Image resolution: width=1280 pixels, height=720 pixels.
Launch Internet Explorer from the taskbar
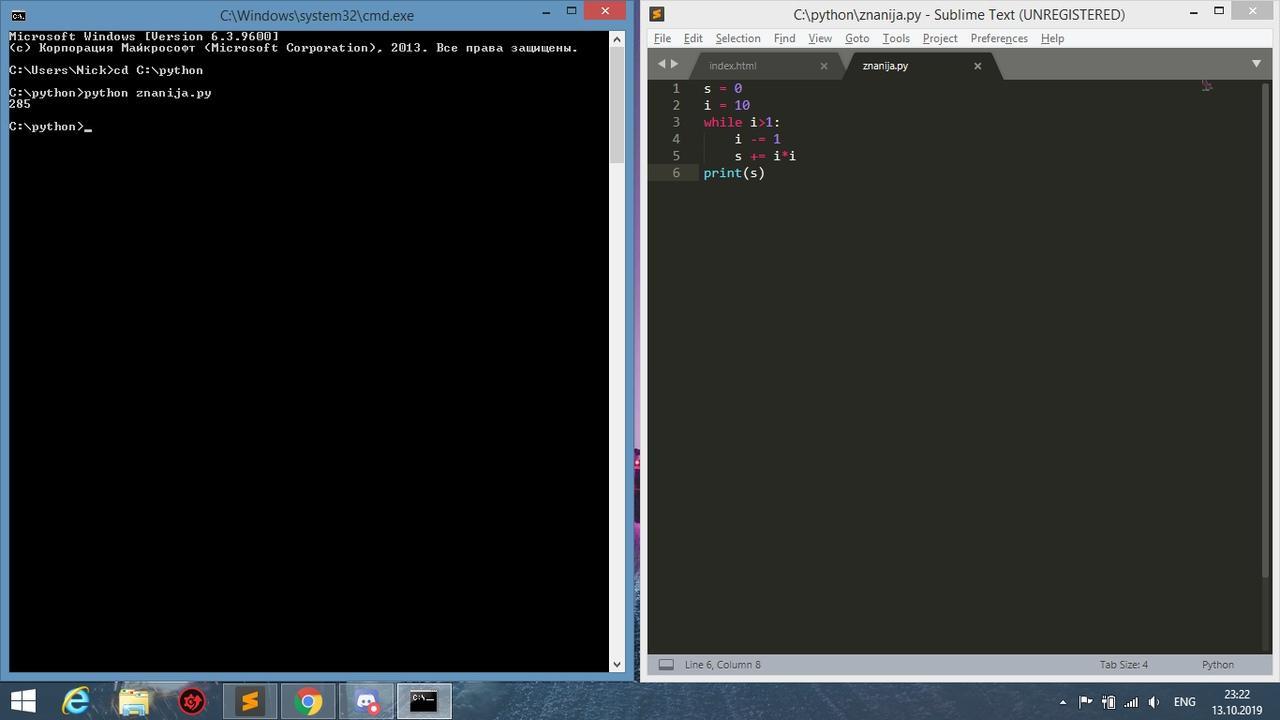tap(76, 701)
